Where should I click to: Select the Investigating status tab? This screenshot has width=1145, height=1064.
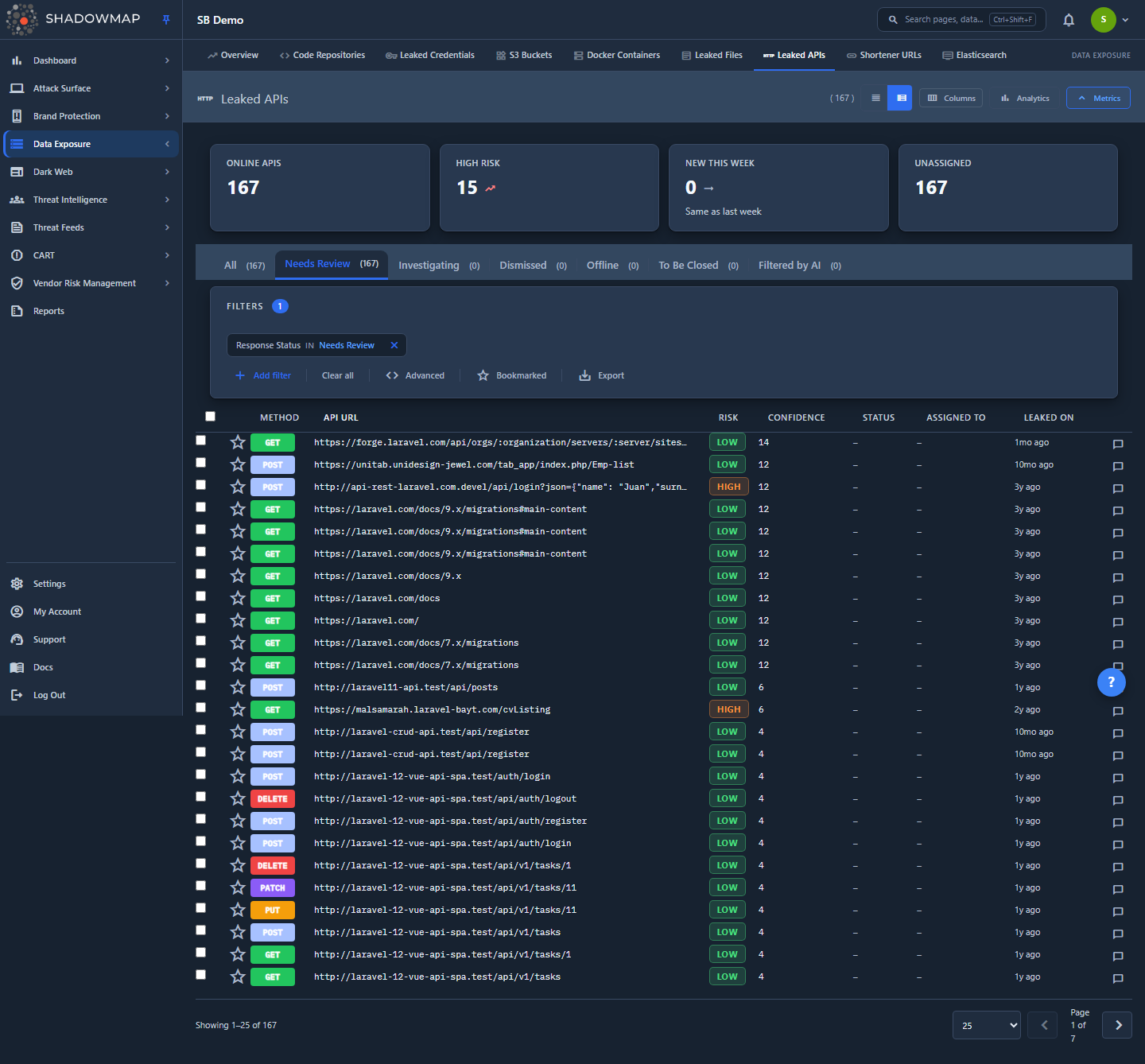[439, 266]
